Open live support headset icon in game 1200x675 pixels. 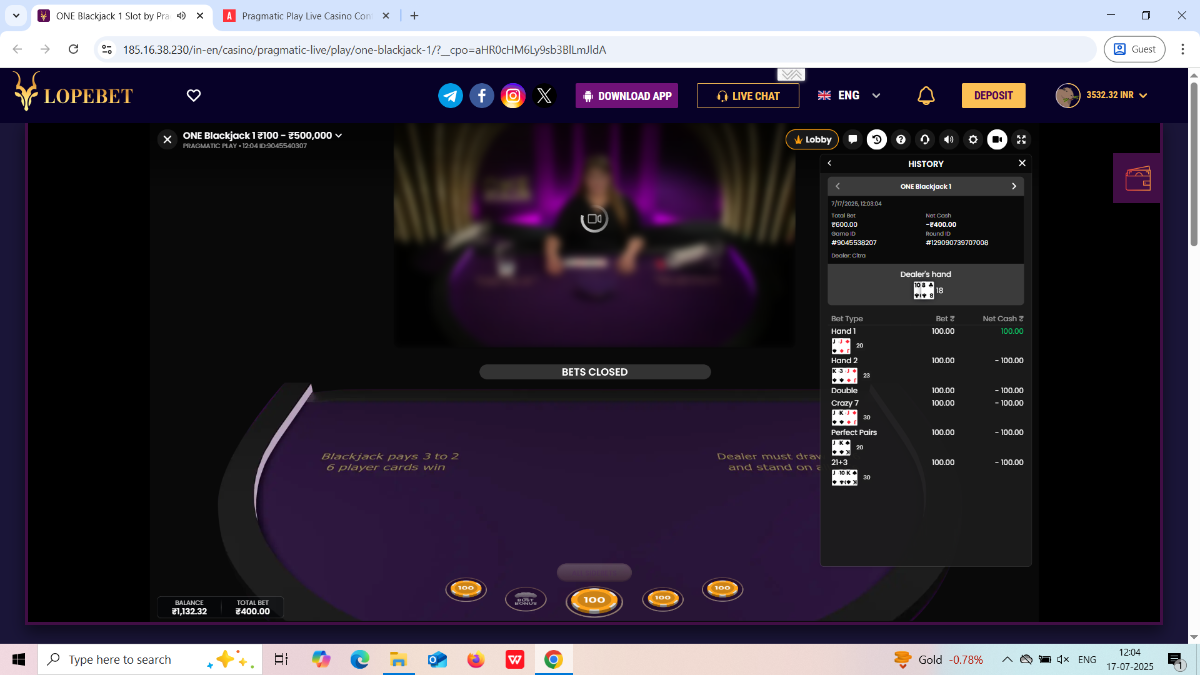925,140
